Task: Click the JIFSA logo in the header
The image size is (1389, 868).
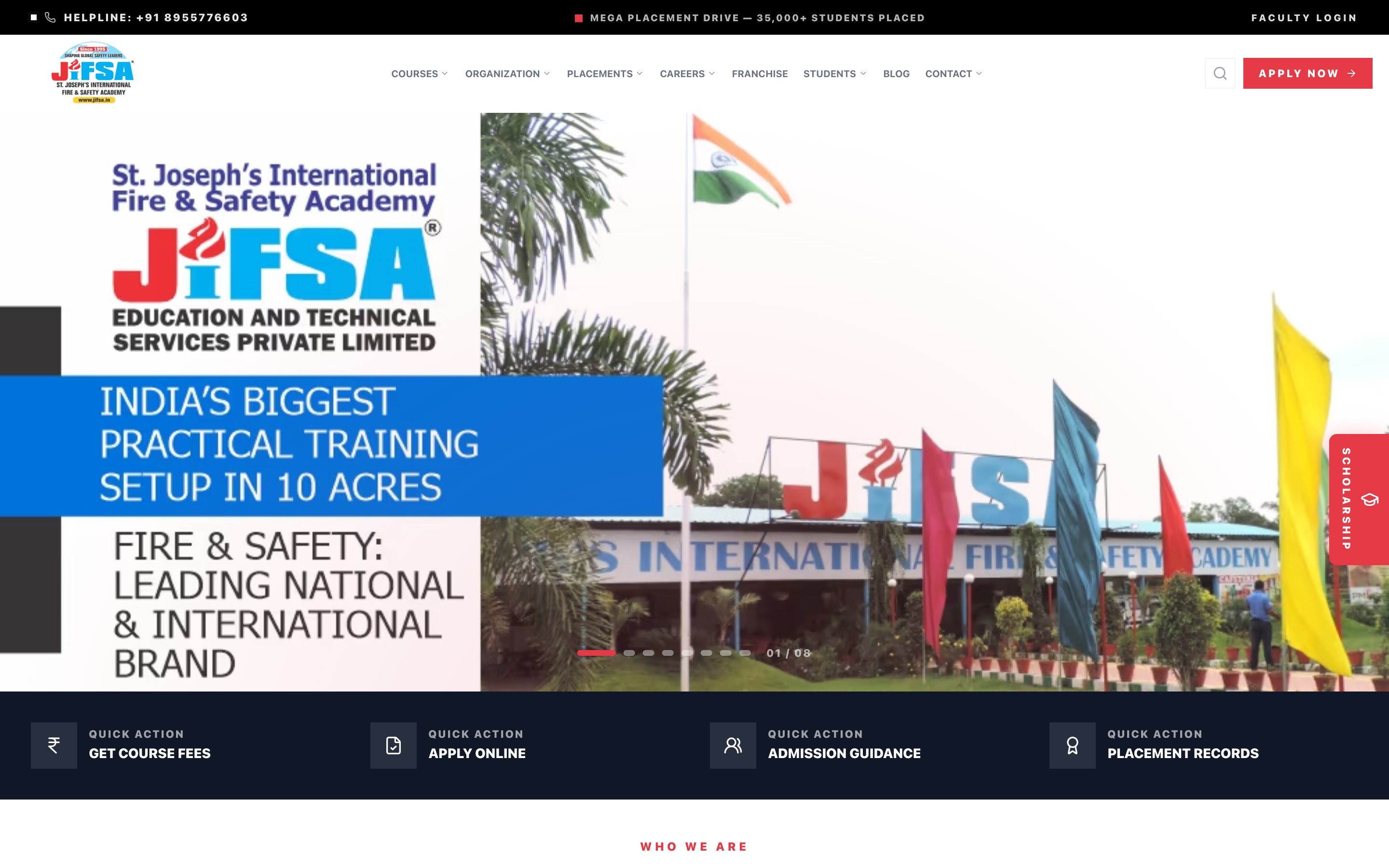Action: pos(93,73)
